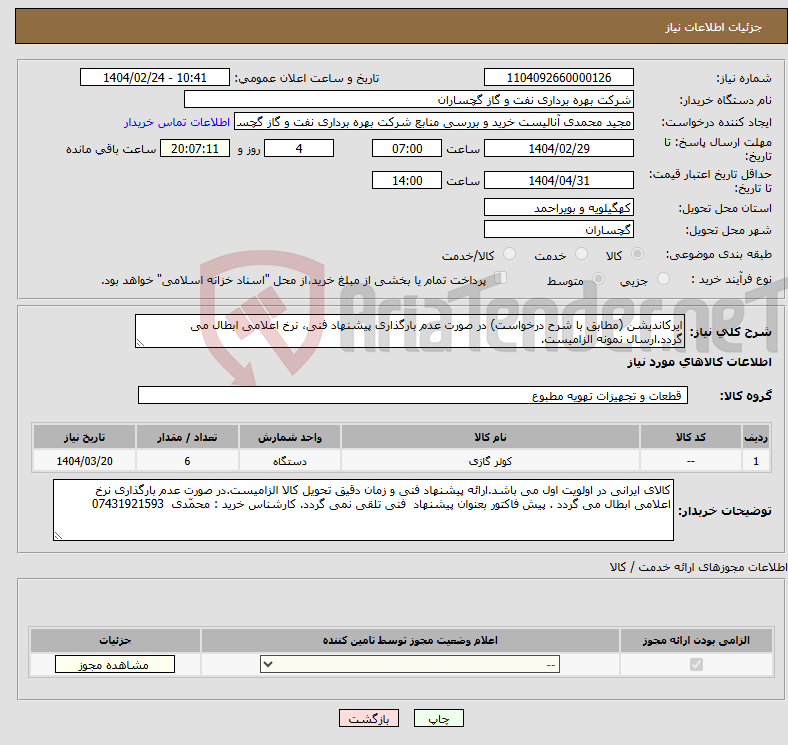788x745 pixels.
Task: Click the شماره نیاز field 1104092660000126
Action: (558, 77)
